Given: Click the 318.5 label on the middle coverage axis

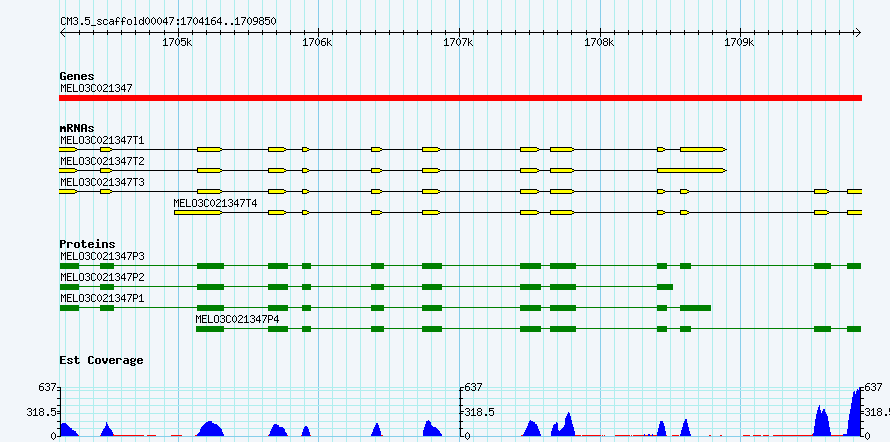Looking at the screenshot, I should point(480,412).
